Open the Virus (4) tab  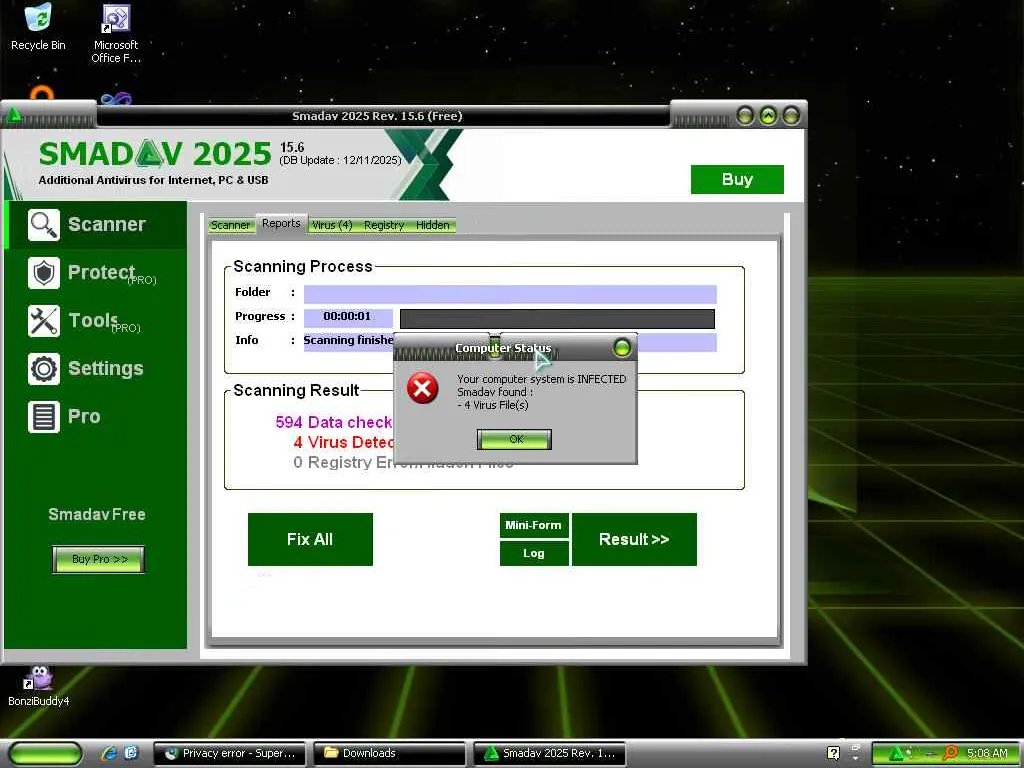click(x=332, y=225)
